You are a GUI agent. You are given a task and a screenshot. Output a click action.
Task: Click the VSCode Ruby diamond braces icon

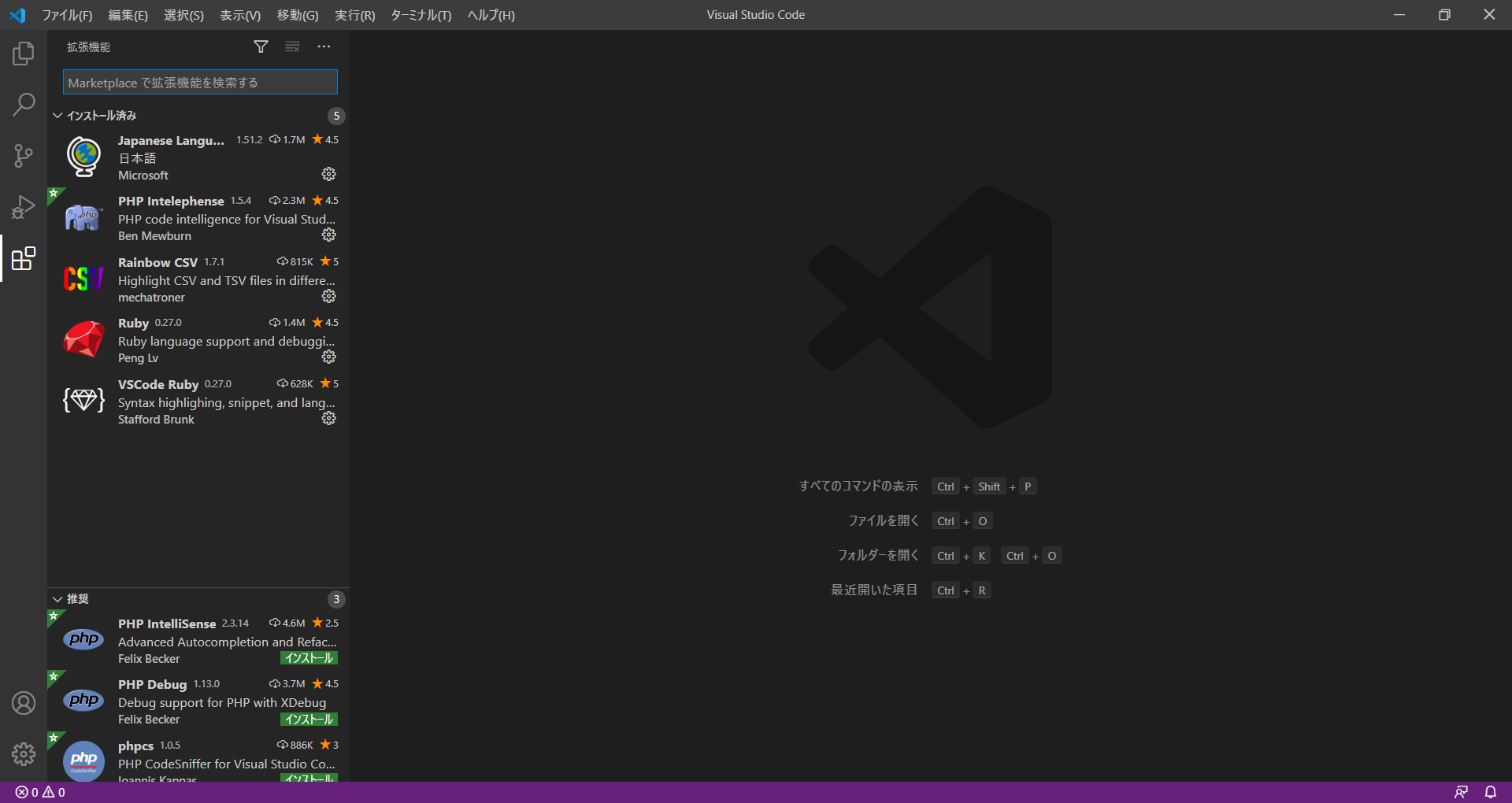(83, 401)
